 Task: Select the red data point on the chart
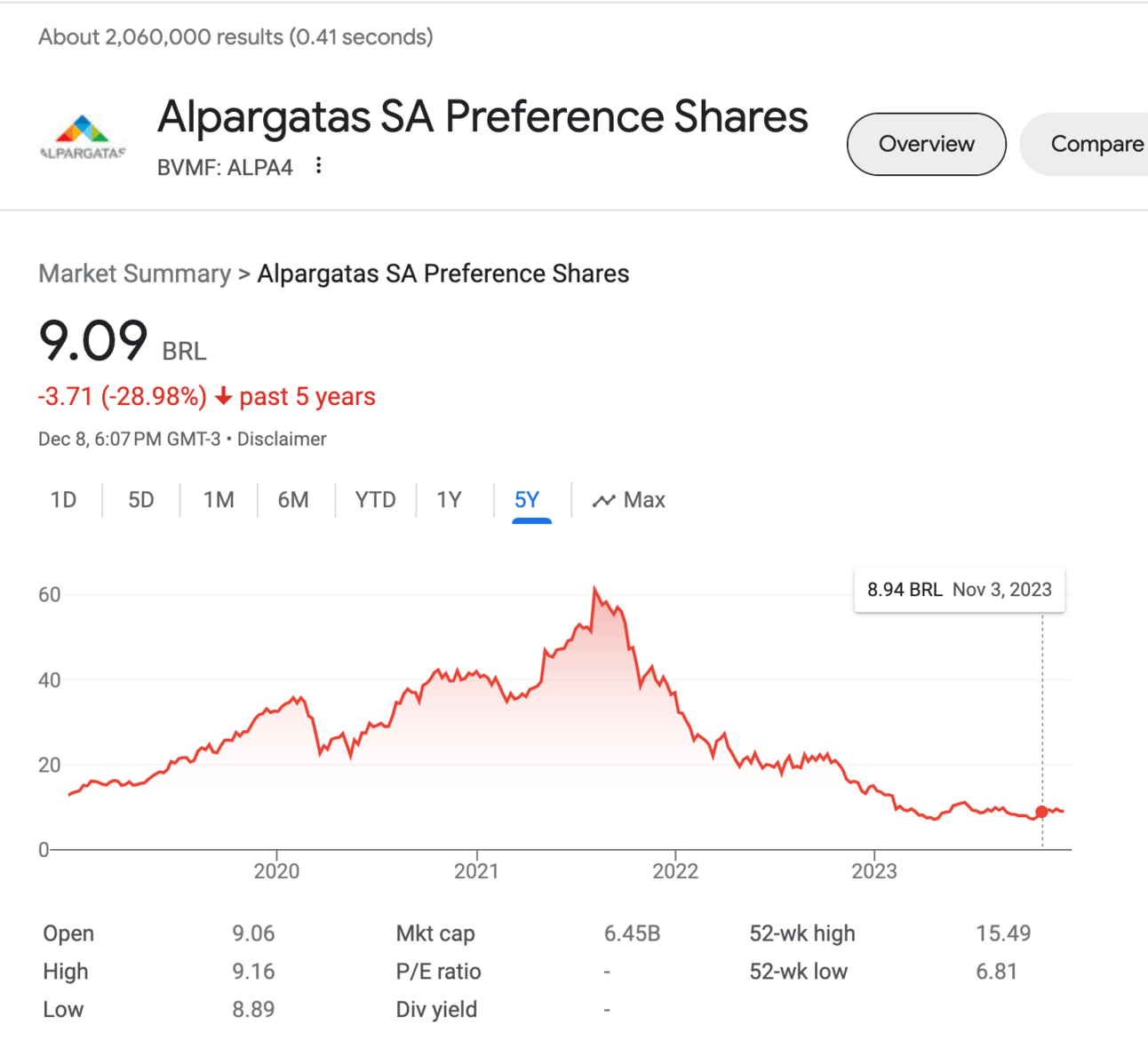[x=1041, y=812]
